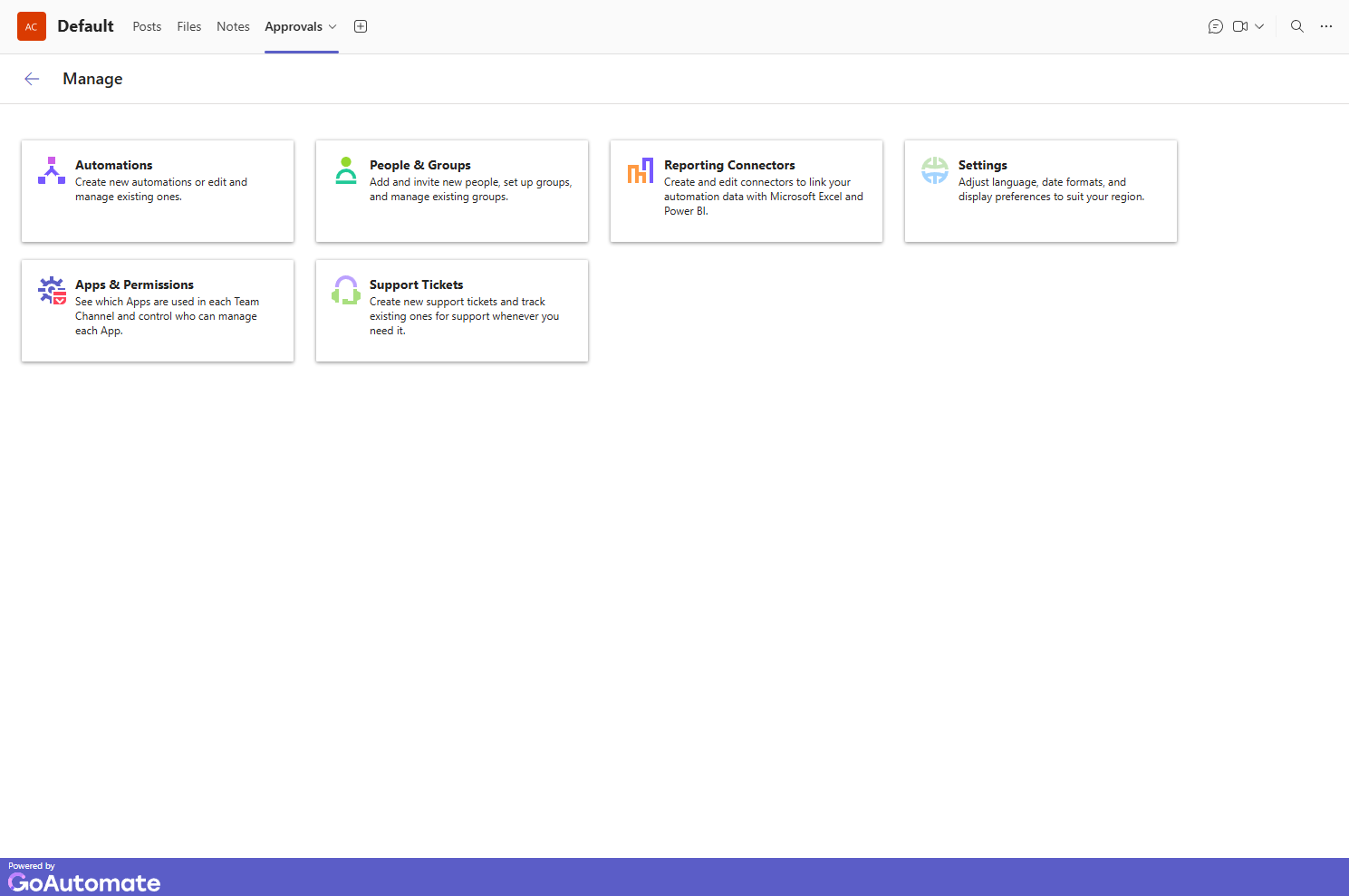This screenshot has width=1349, height=896.
Task: Click the 'Powered by' footer text
Action: pyautogui.click(x=32, y=866)
